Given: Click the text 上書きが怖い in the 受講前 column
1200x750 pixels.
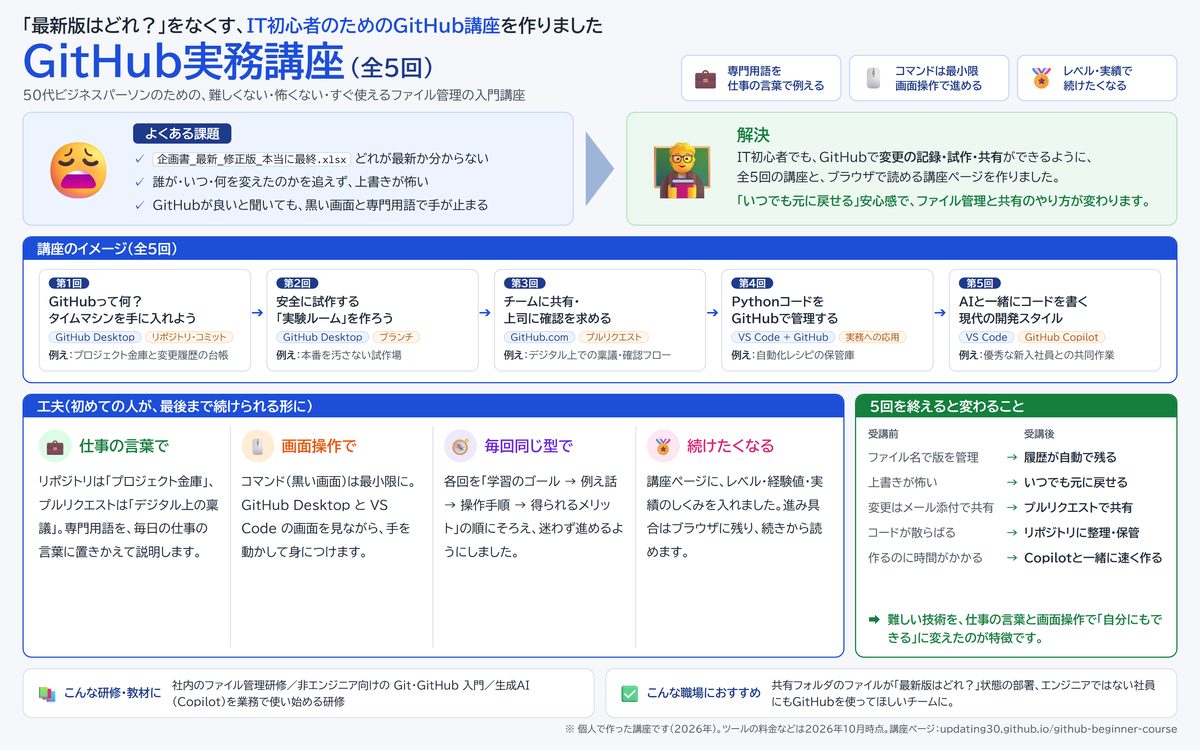Looking at the screenshot, I should tap(902, 482).
